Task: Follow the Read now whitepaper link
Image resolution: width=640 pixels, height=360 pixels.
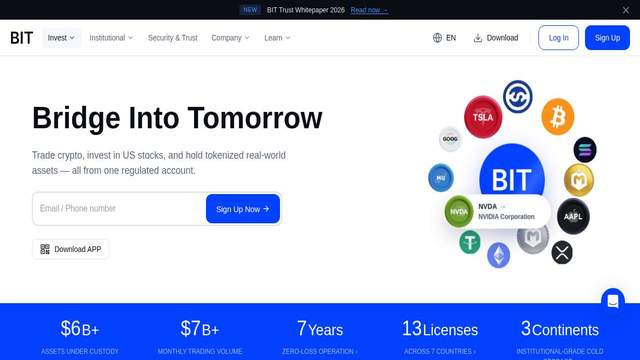Action: coord(369,10)
